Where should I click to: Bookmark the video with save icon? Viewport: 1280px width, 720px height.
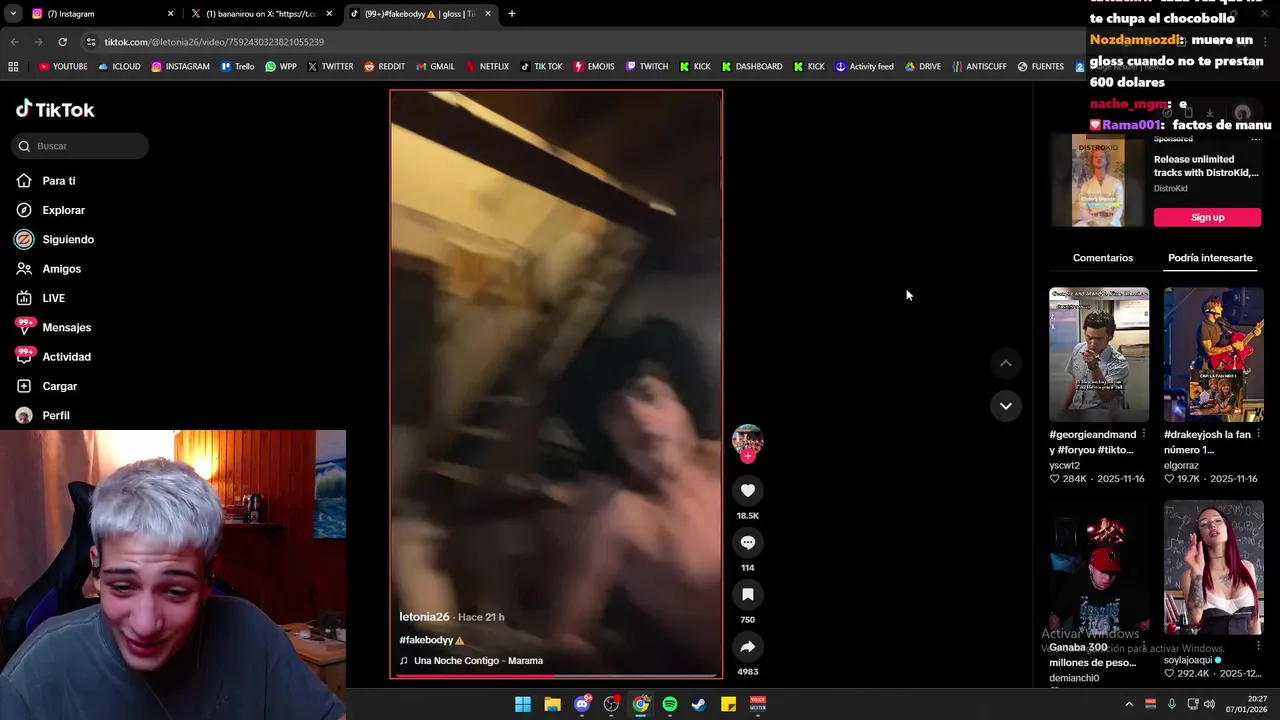pos(747,594)
